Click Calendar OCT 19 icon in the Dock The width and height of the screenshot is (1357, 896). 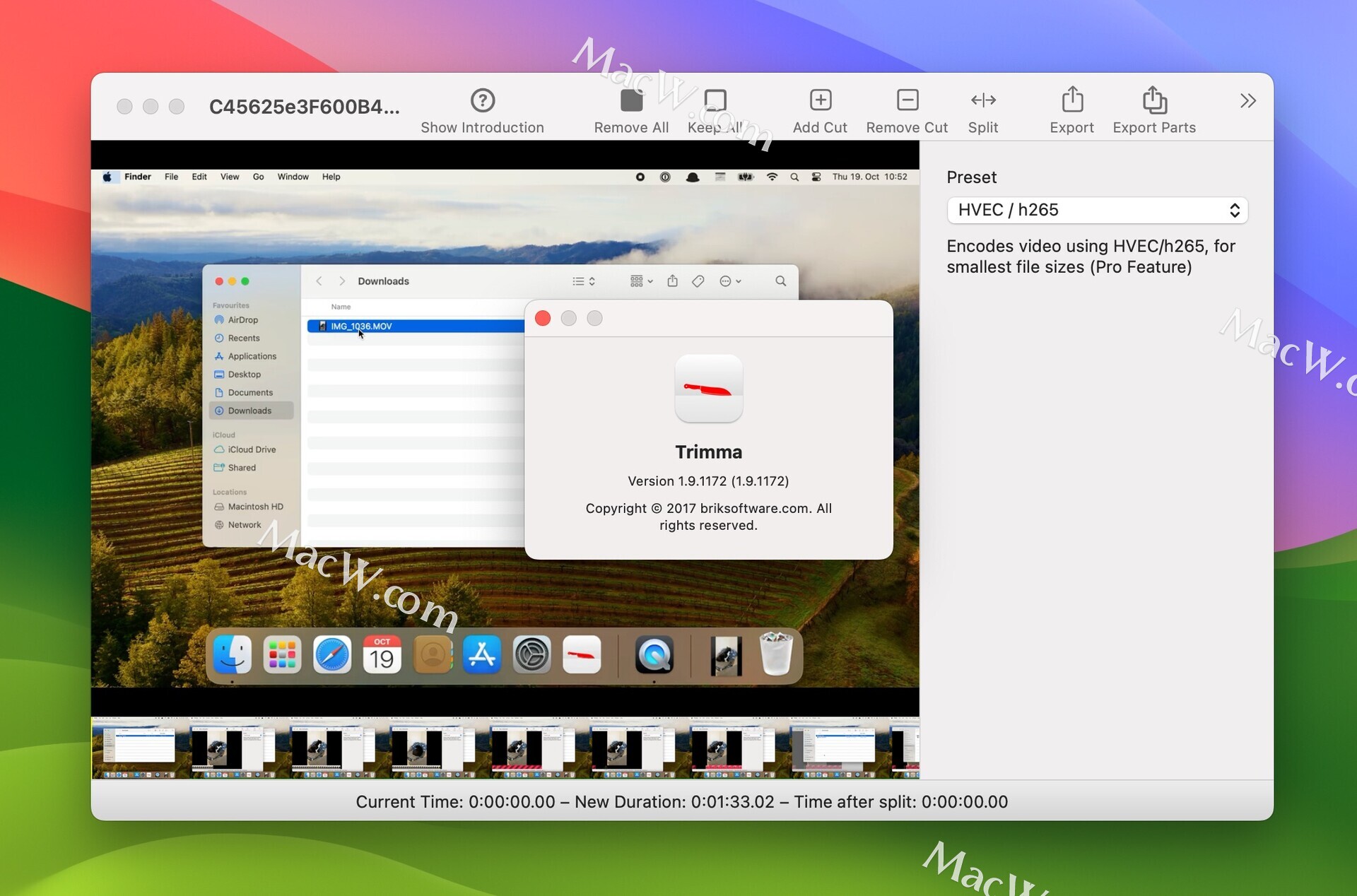pos(382,654)
